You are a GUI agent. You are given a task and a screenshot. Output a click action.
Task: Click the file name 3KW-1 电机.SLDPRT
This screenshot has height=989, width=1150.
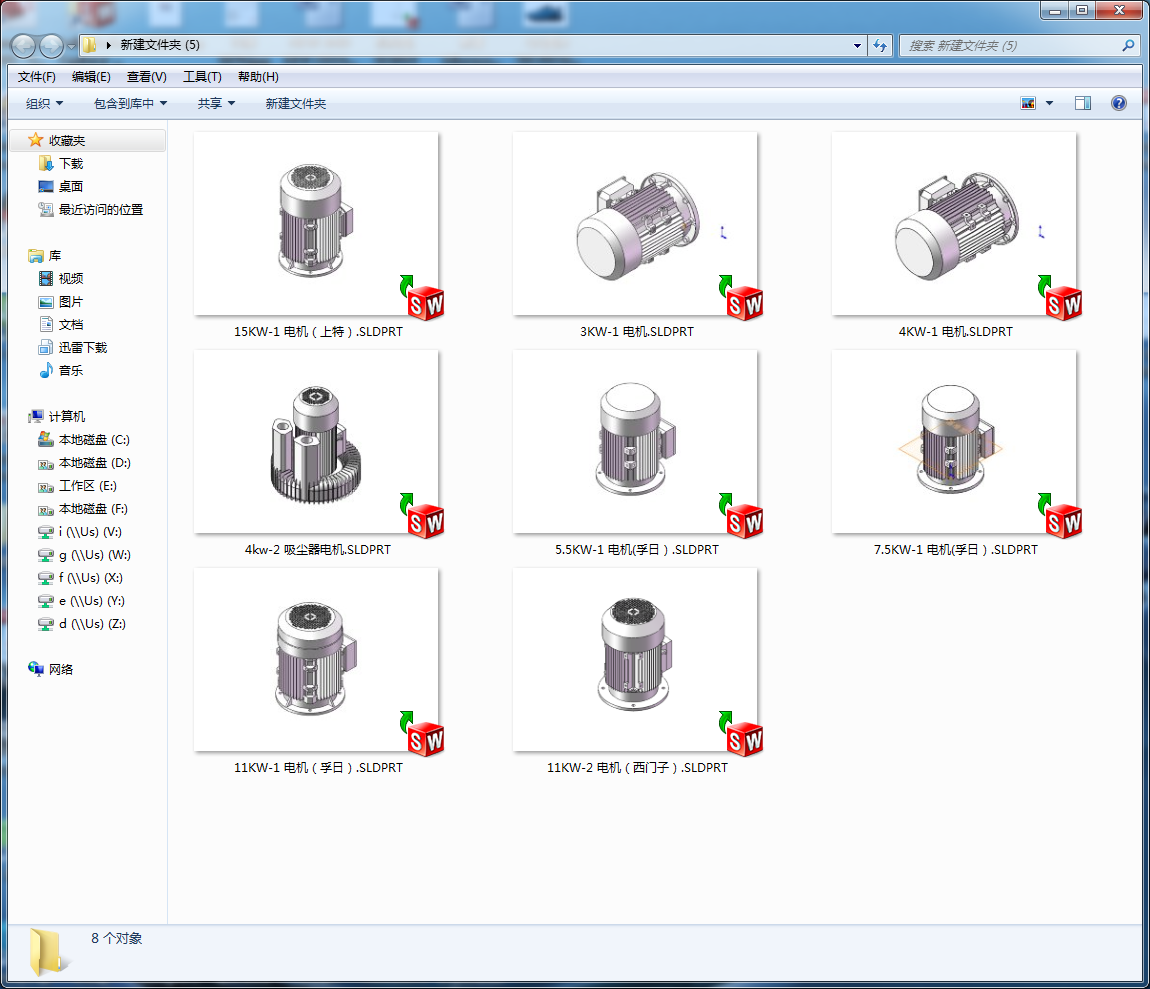[x=637, y=332]
